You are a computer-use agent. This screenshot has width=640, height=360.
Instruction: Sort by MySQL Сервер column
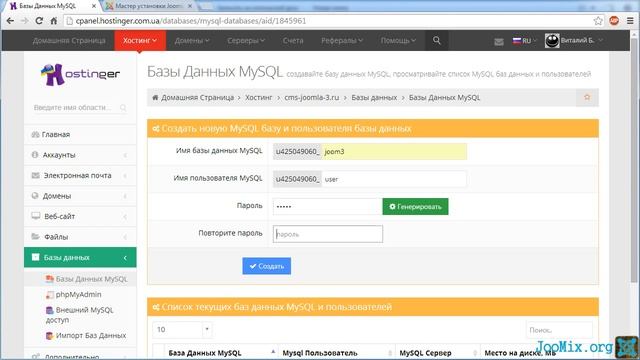click(438, 353)
